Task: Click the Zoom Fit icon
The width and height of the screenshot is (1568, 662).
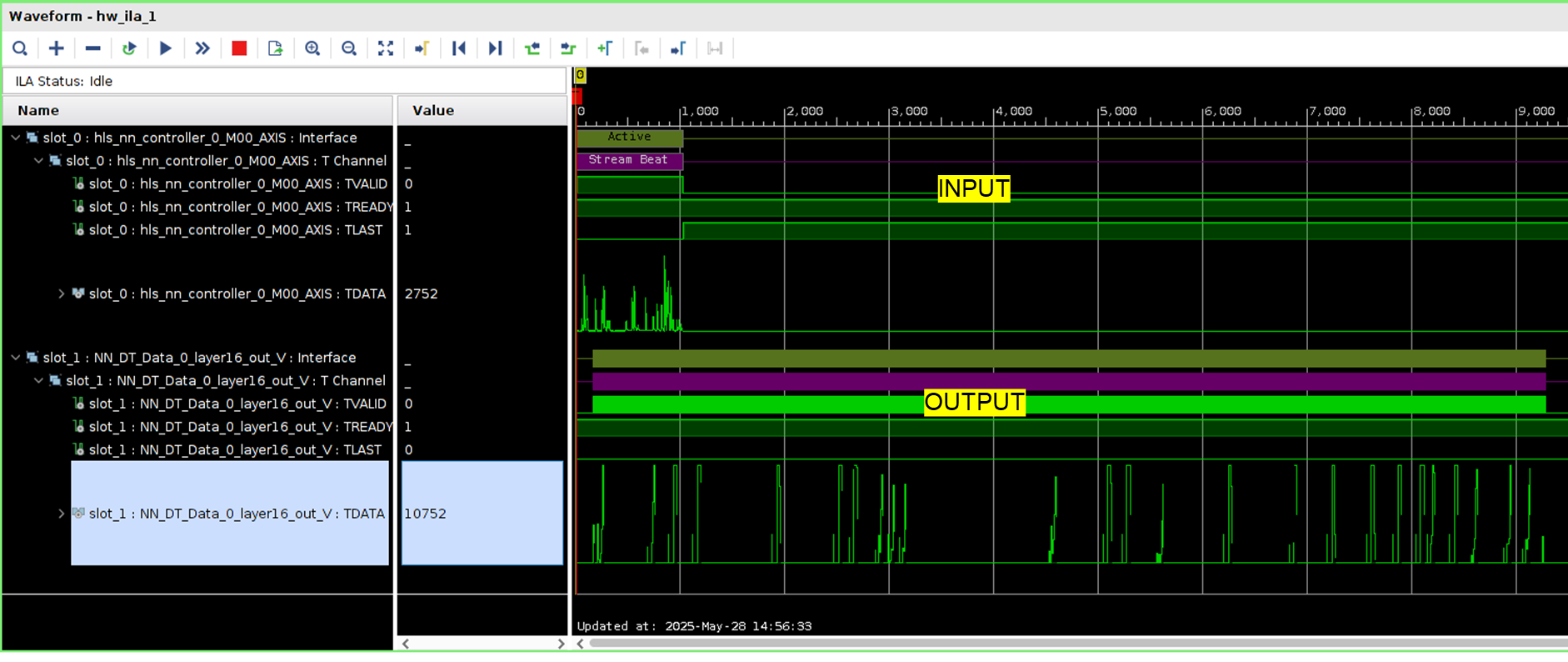Action: pyautogui.click(x=385, y=48)
